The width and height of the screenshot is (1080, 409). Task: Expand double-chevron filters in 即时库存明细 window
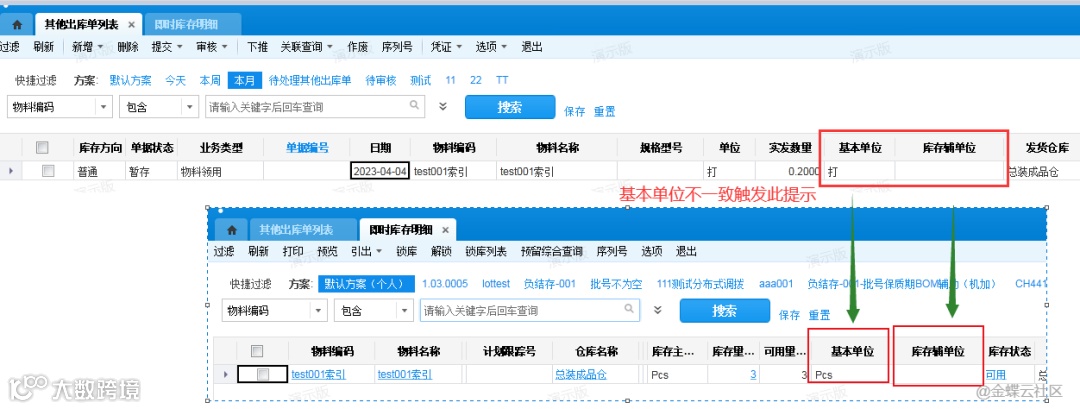tap(658, 311)
